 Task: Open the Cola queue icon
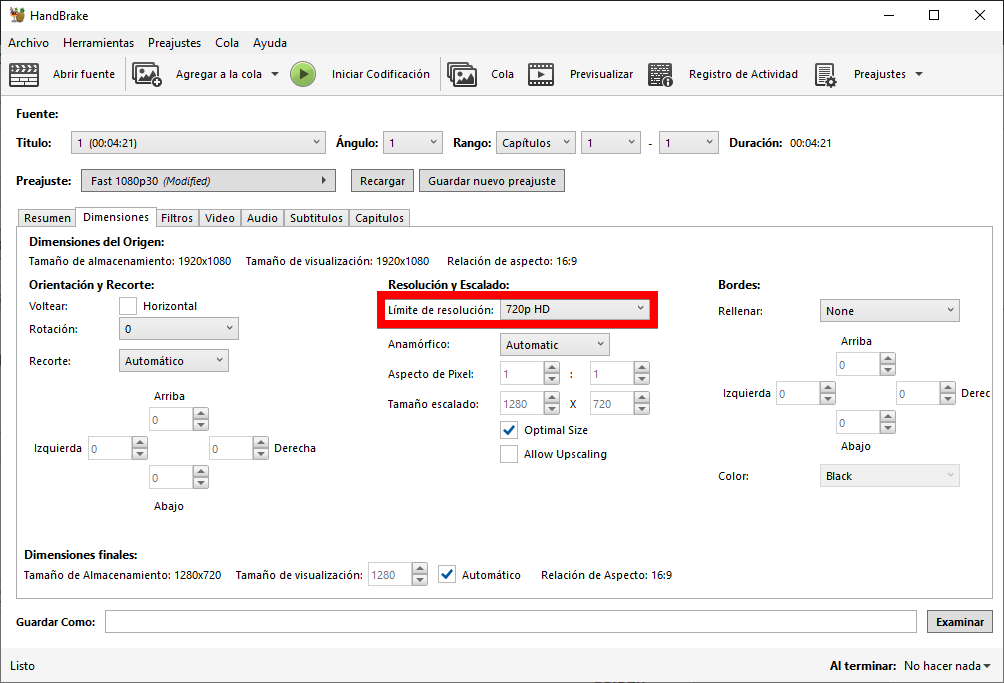[462, 74]
